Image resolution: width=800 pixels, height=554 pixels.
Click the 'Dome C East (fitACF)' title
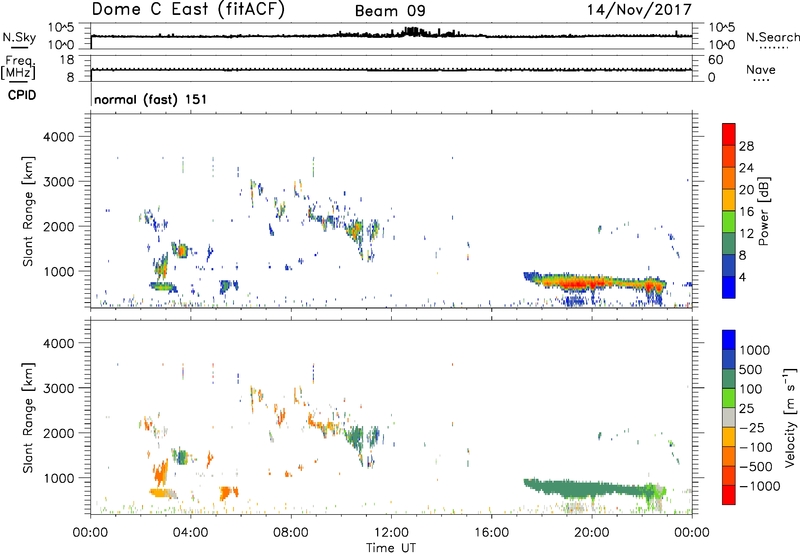(188, 9)
